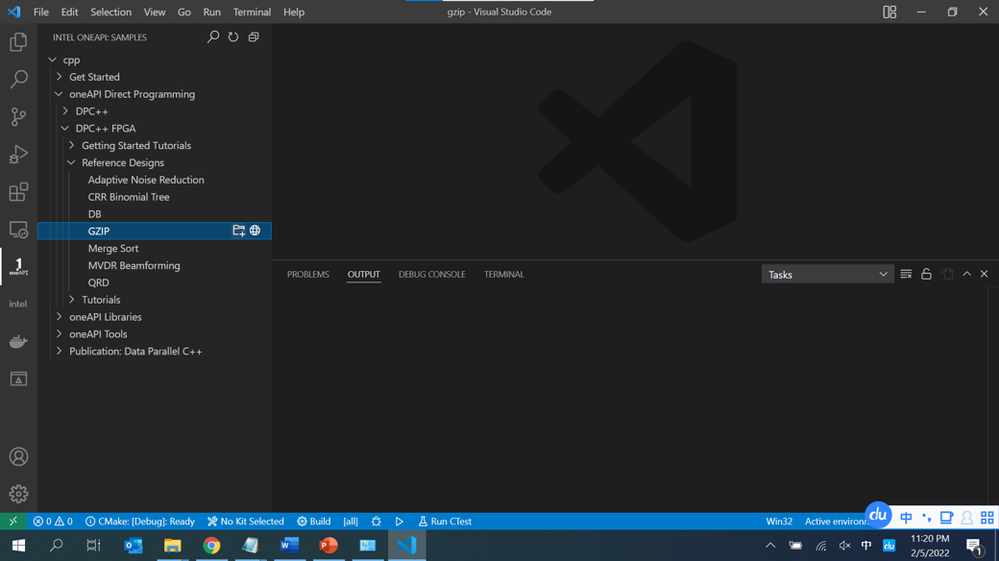Viewport: 999px width, 561px height.
Task: Show errors and warnings count in the status bar
Action: coord(53,521)
